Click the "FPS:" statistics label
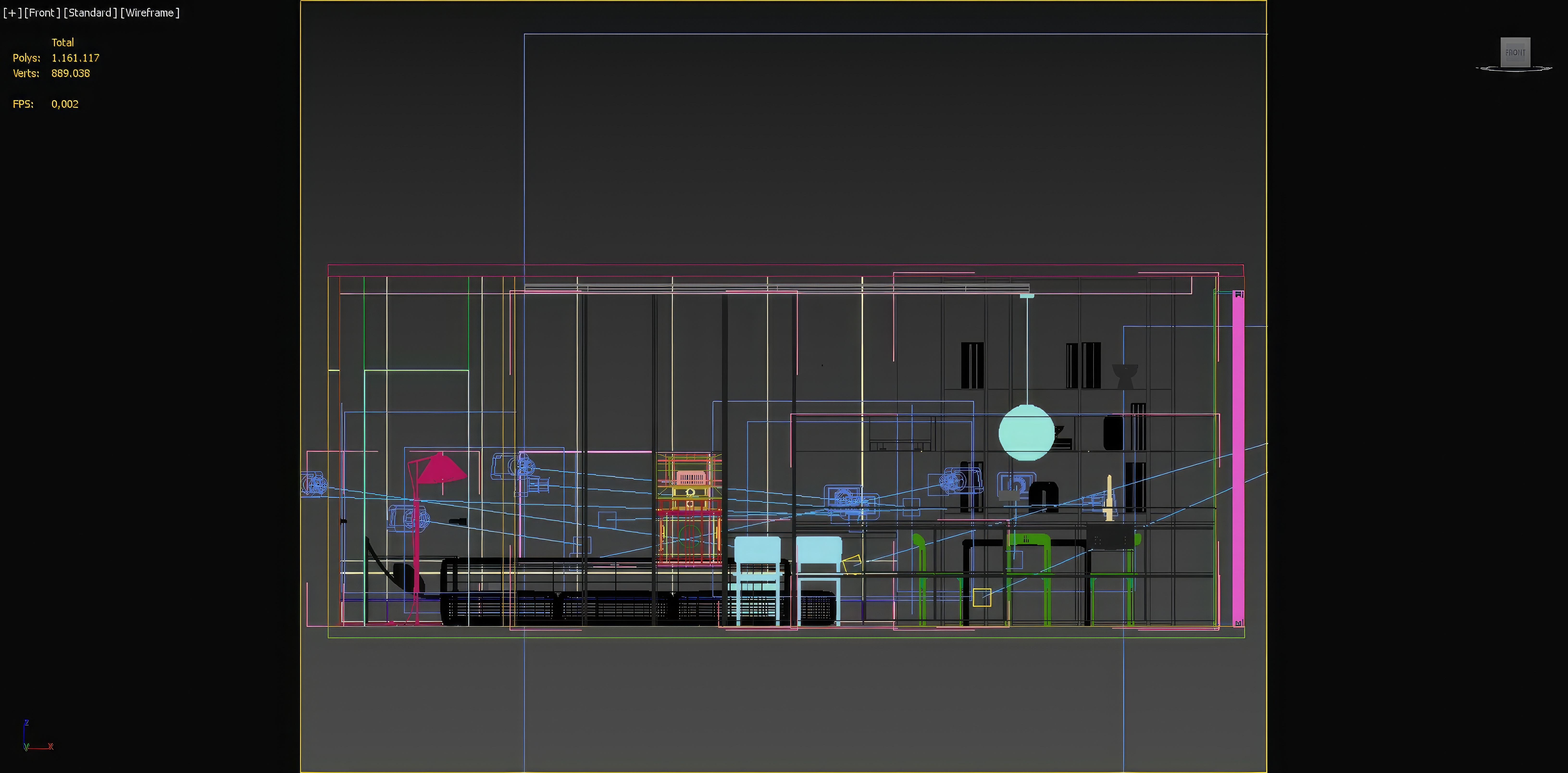 pos(23,104)
